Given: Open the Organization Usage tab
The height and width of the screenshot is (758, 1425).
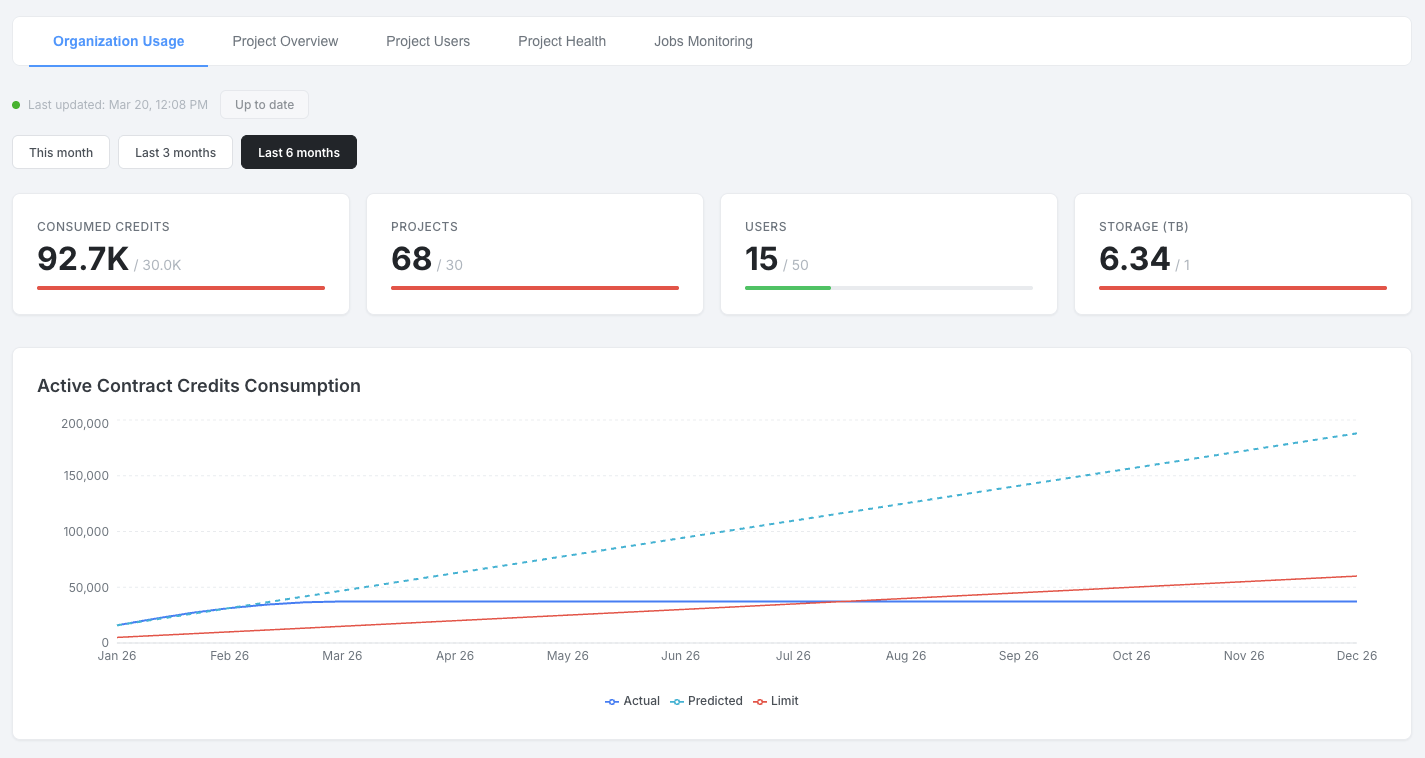Looking at the screenshot, I should pos(118,41).
